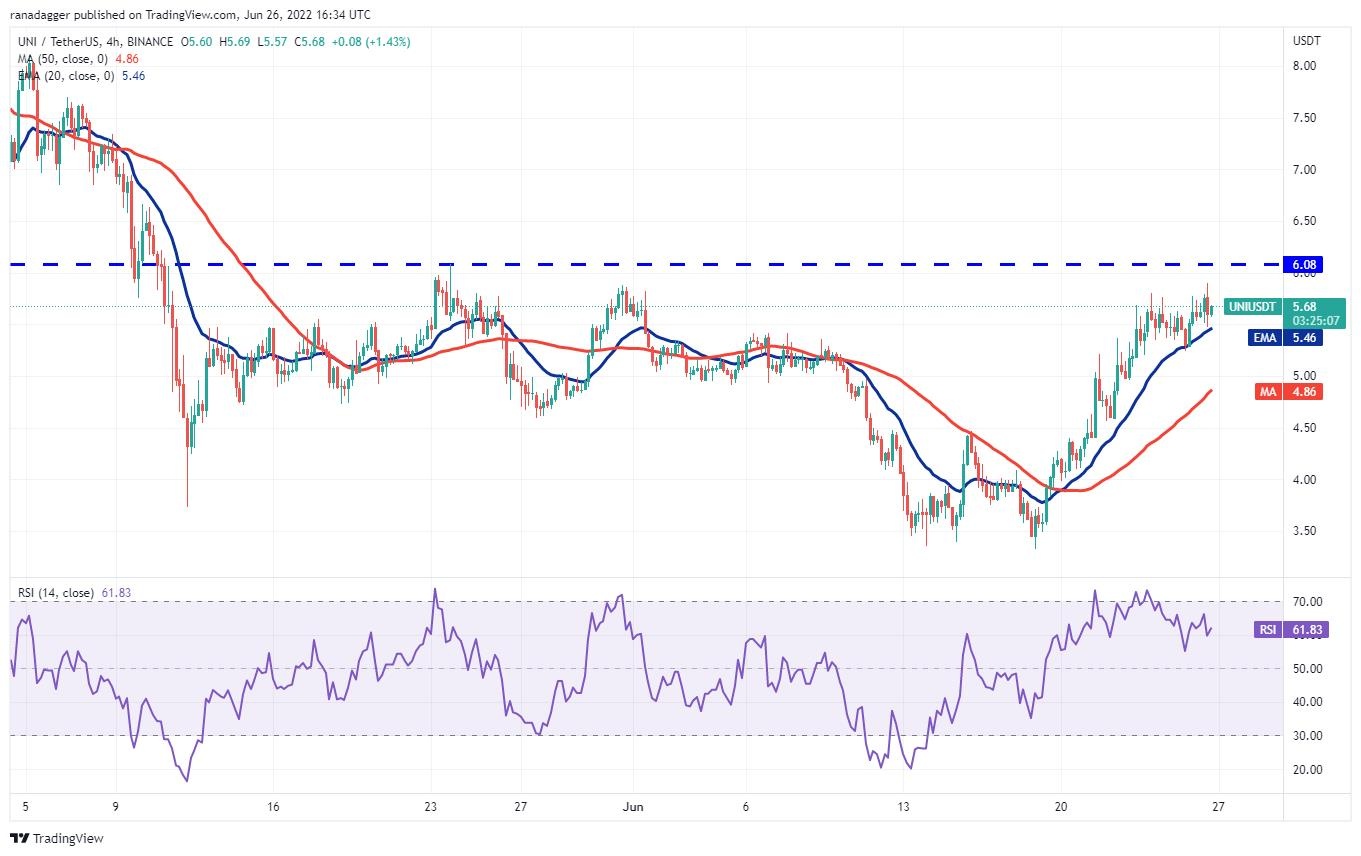Screen dimensions: 1361x856
Task: Click the UNIUSDT 5.68 price tag
Action: (x=1284, y=306)
